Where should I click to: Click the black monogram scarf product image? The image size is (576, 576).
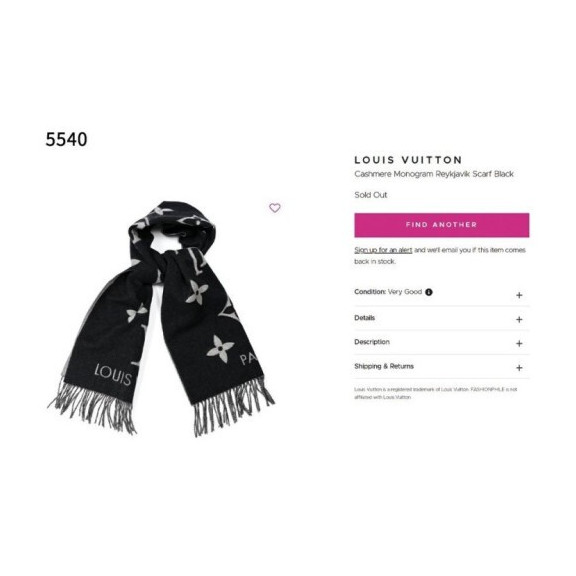[x=162, y=318]
